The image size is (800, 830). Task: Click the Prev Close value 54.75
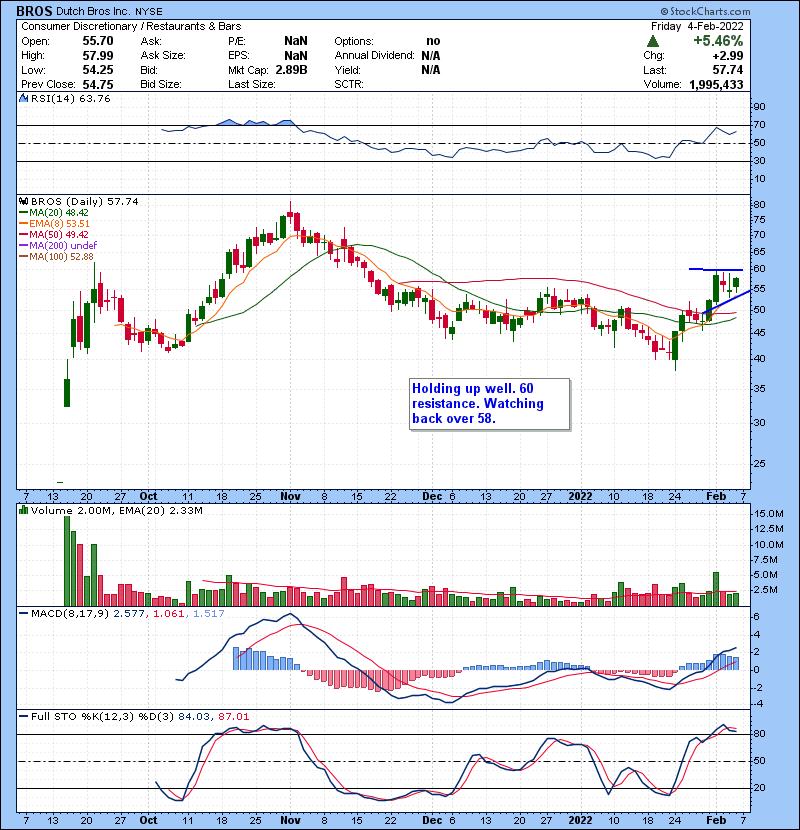tap(98, 85)
